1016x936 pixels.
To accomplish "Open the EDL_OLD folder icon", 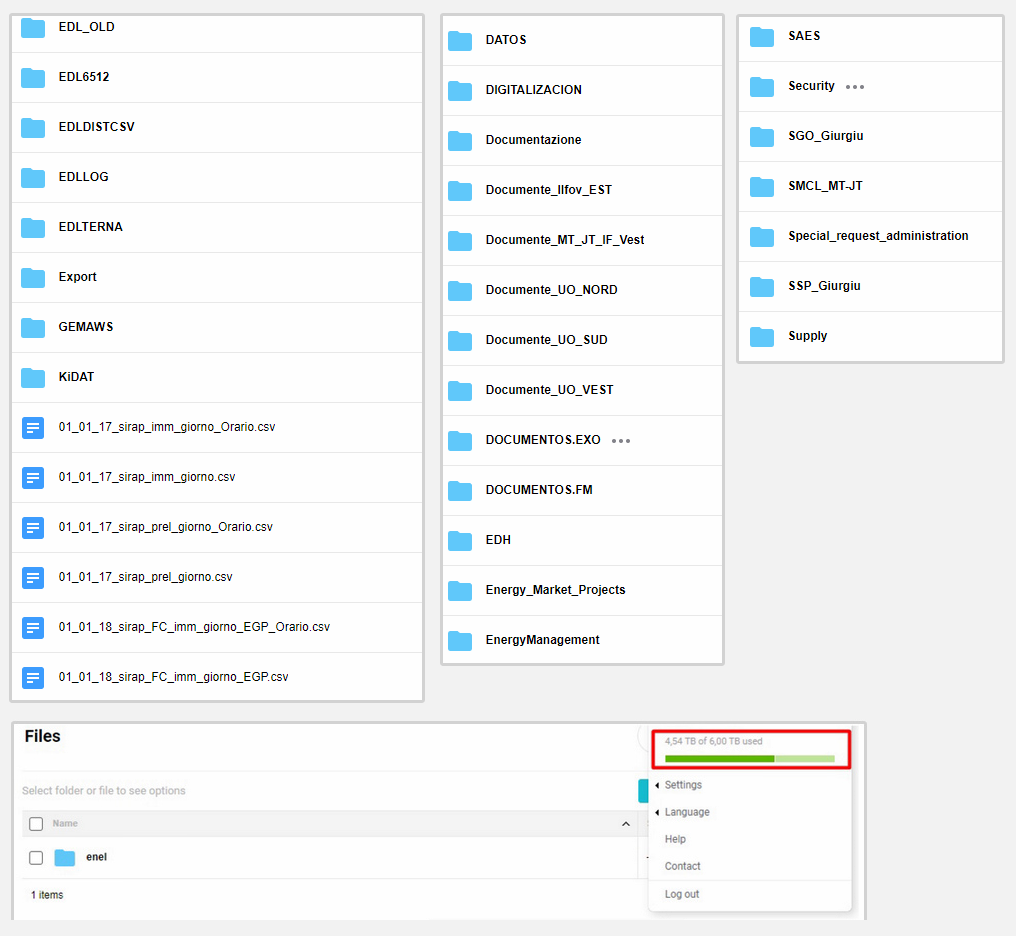I will (33, 28).
